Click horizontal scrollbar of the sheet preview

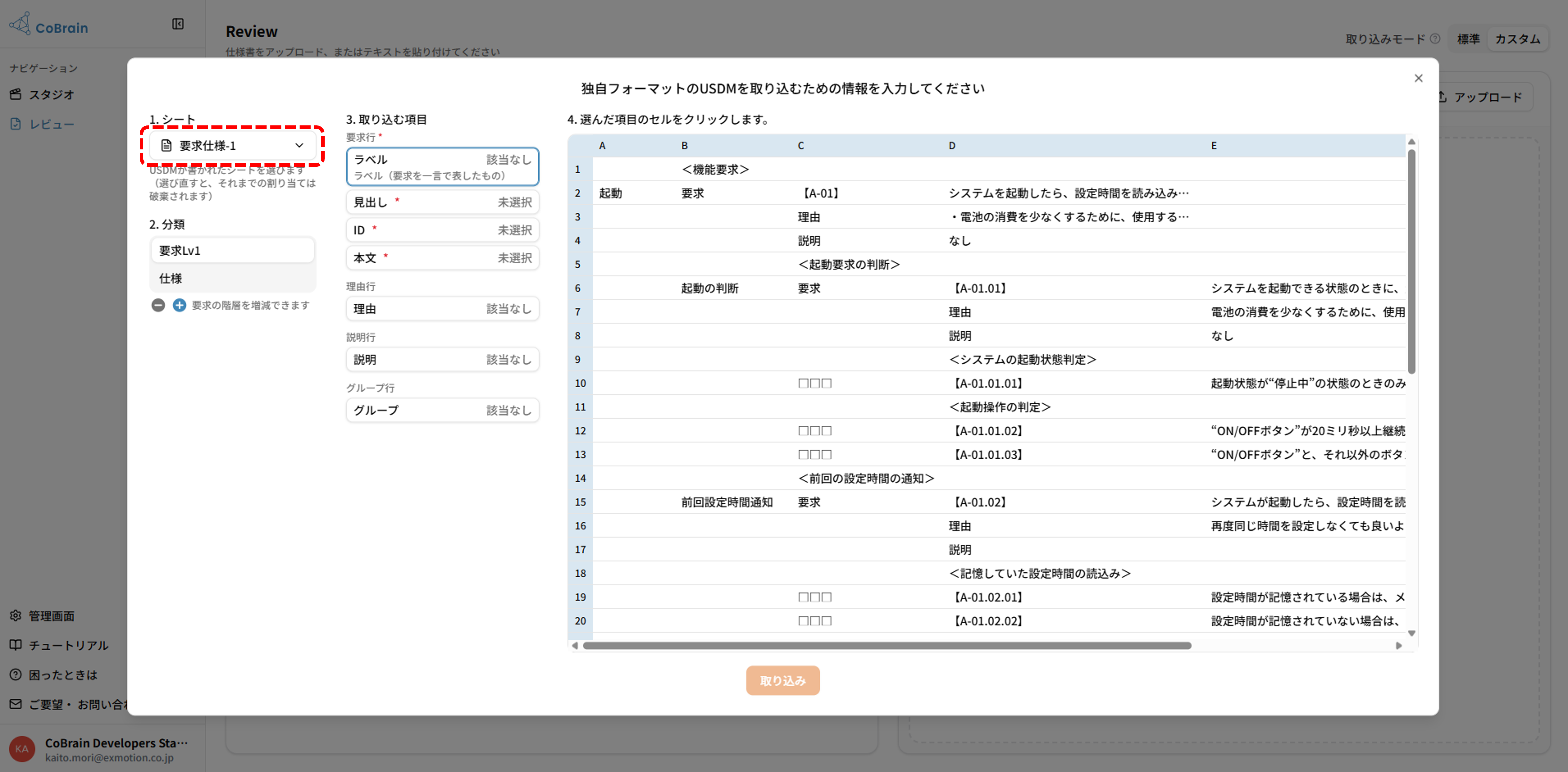(x=887, y=646)
